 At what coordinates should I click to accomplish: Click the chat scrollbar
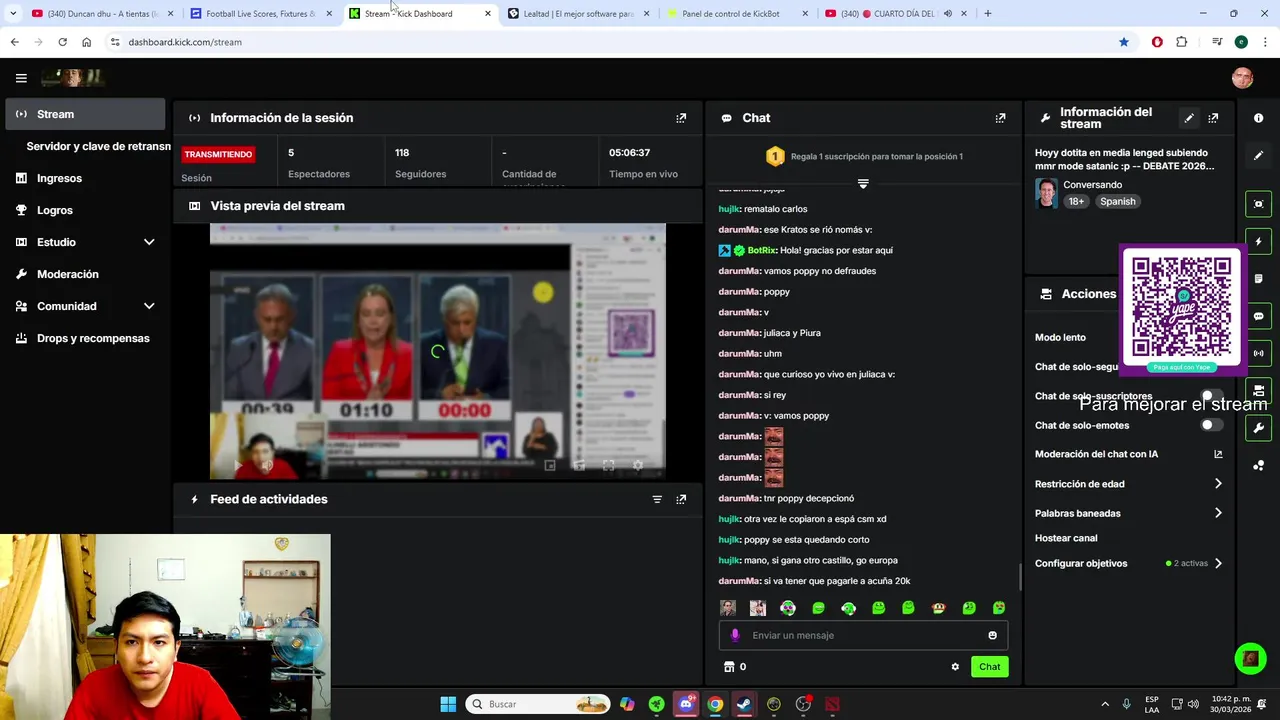point(1020,575)
